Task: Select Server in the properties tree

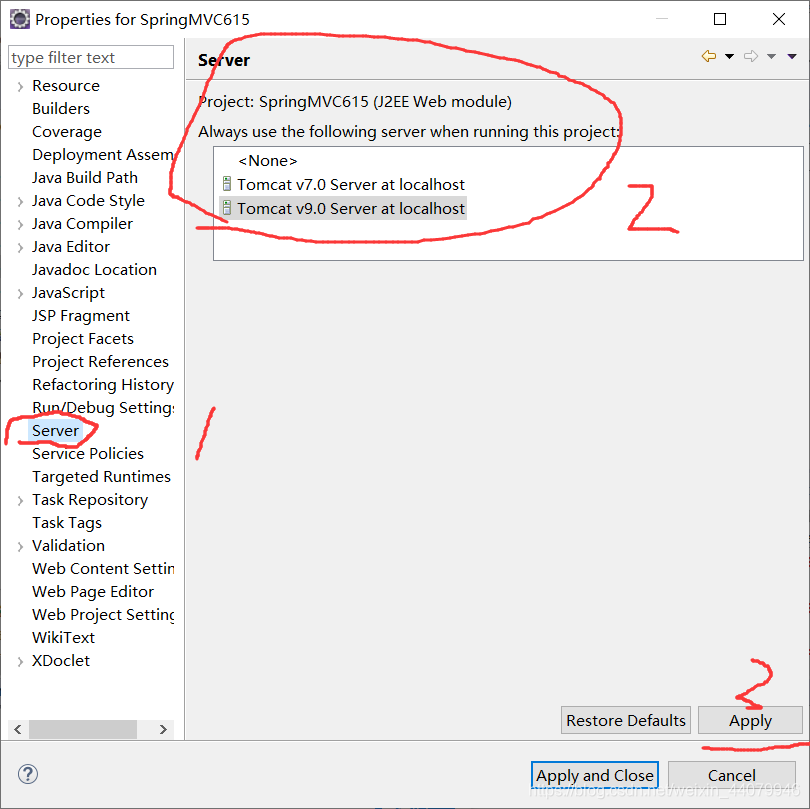Action: coord(55,430)
